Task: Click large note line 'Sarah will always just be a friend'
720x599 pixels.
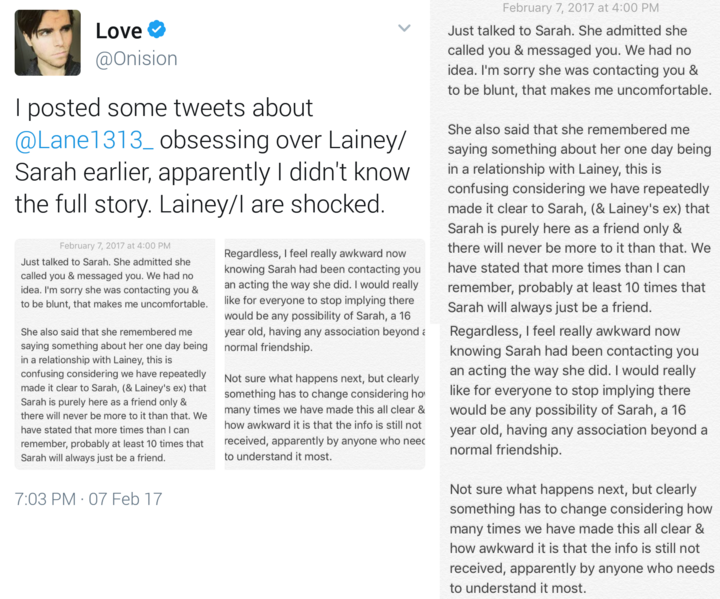Action: pyautogui.click(x=565, y=306)
